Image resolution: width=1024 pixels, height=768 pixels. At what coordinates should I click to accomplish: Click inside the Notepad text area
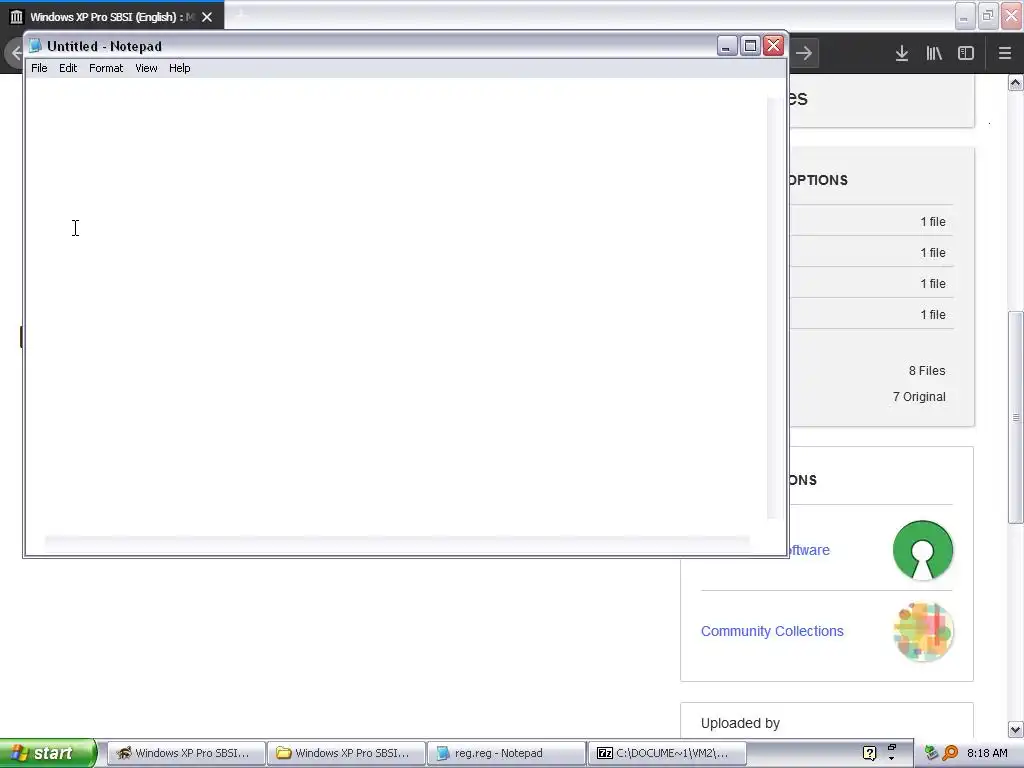pos(396,307)
